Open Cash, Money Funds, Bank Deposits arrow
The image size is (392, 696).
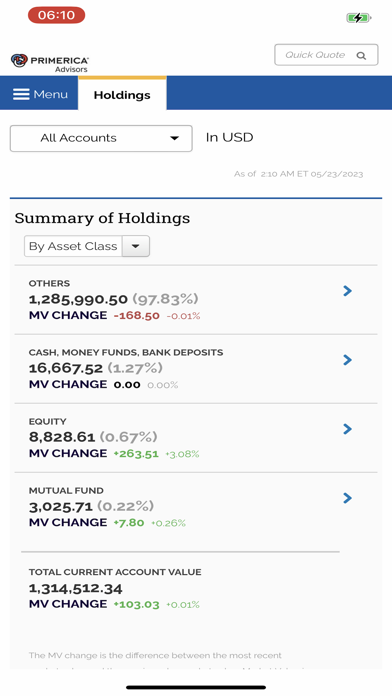348,360
